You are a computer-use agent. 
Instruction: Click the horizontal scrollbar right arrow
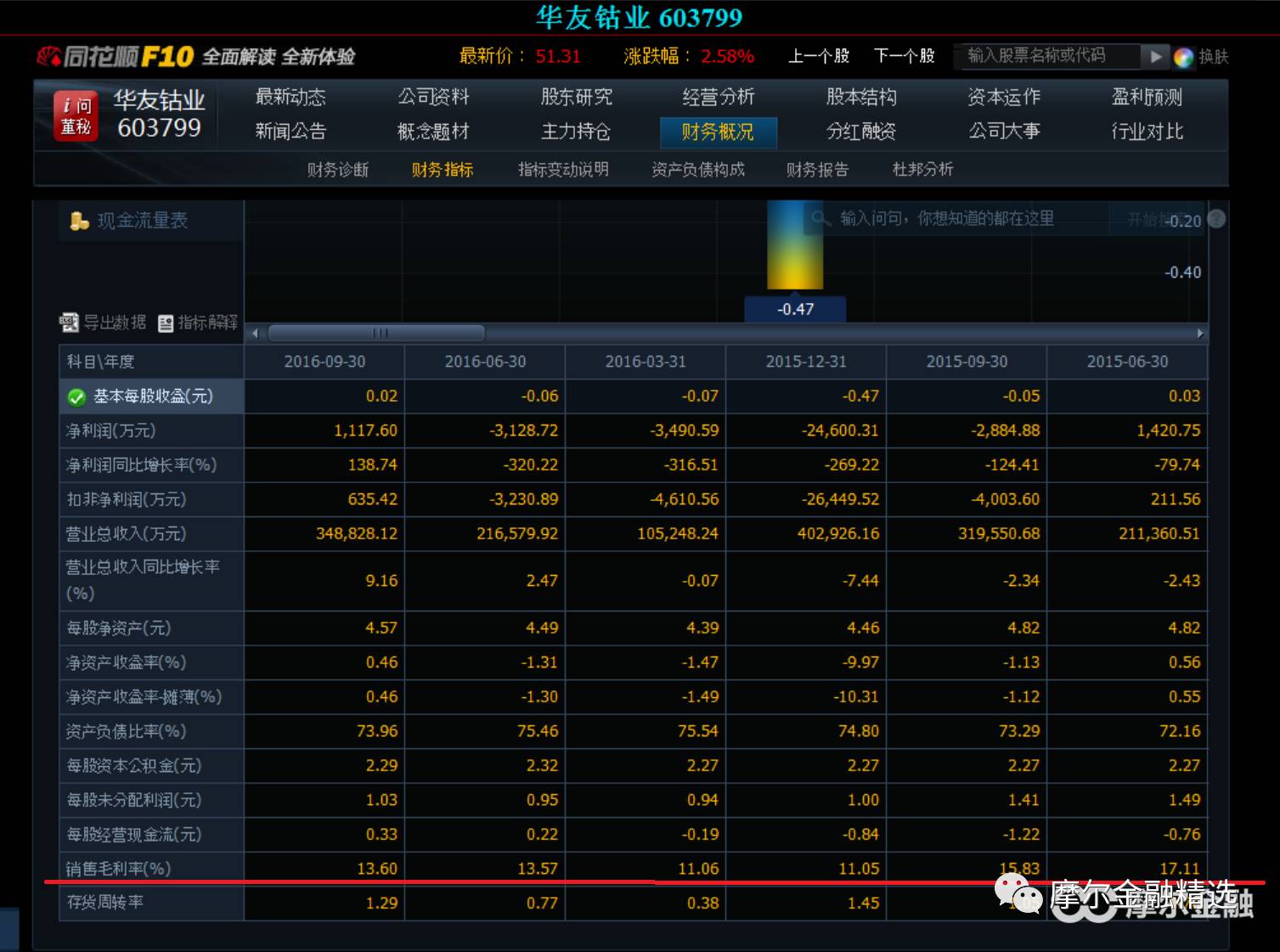point(1199,333)
